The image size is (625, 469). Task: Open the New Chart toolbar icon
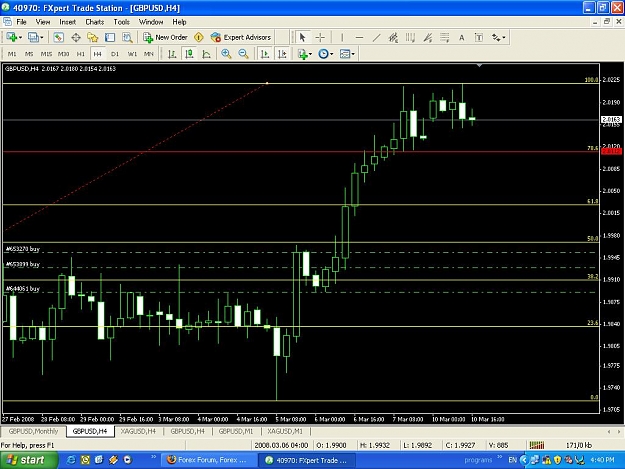12,37
